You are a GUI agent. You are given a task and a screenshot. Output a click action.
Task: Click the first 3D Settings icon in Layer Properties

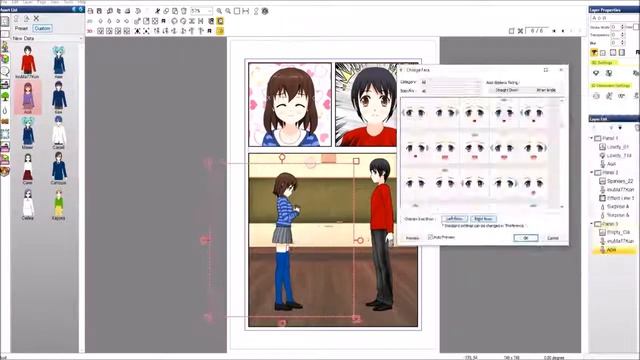coord(596,73)
